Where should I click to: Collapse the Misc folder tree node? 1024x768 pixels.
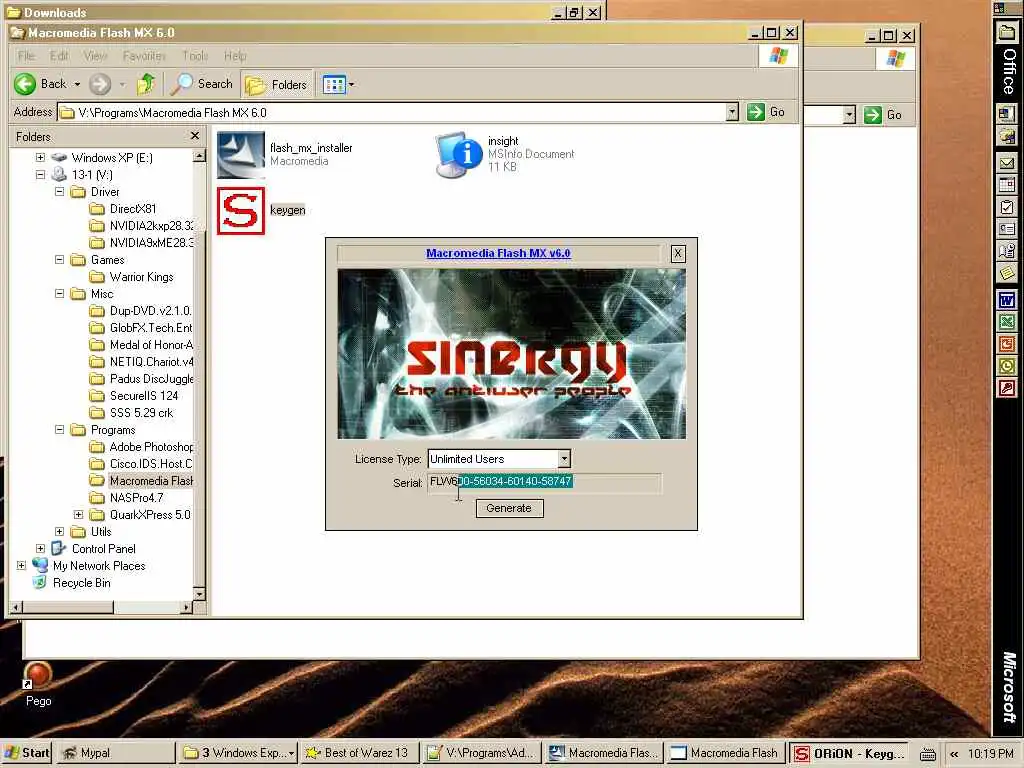59,294
